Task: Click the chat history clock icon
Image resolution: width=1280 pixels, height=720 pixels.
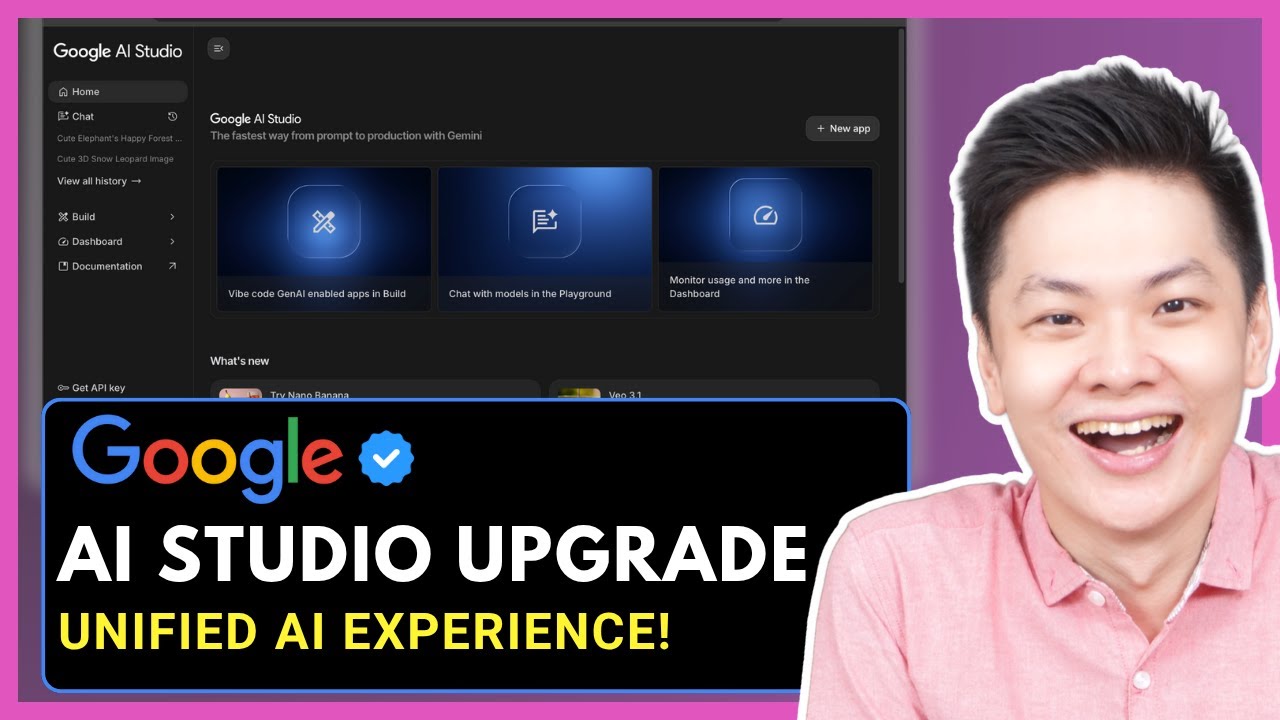Action: [172, 117]
